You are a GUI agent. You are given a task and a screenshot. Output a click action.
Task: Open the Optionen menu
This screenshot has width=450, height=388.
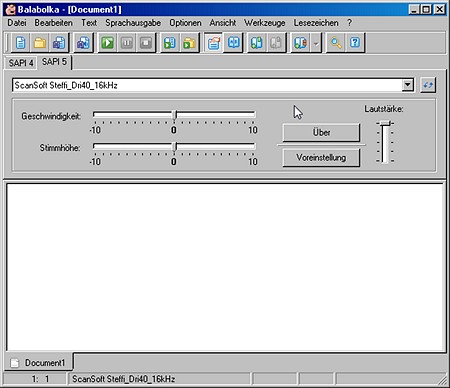pyautogui.click(x=185, y=23)
